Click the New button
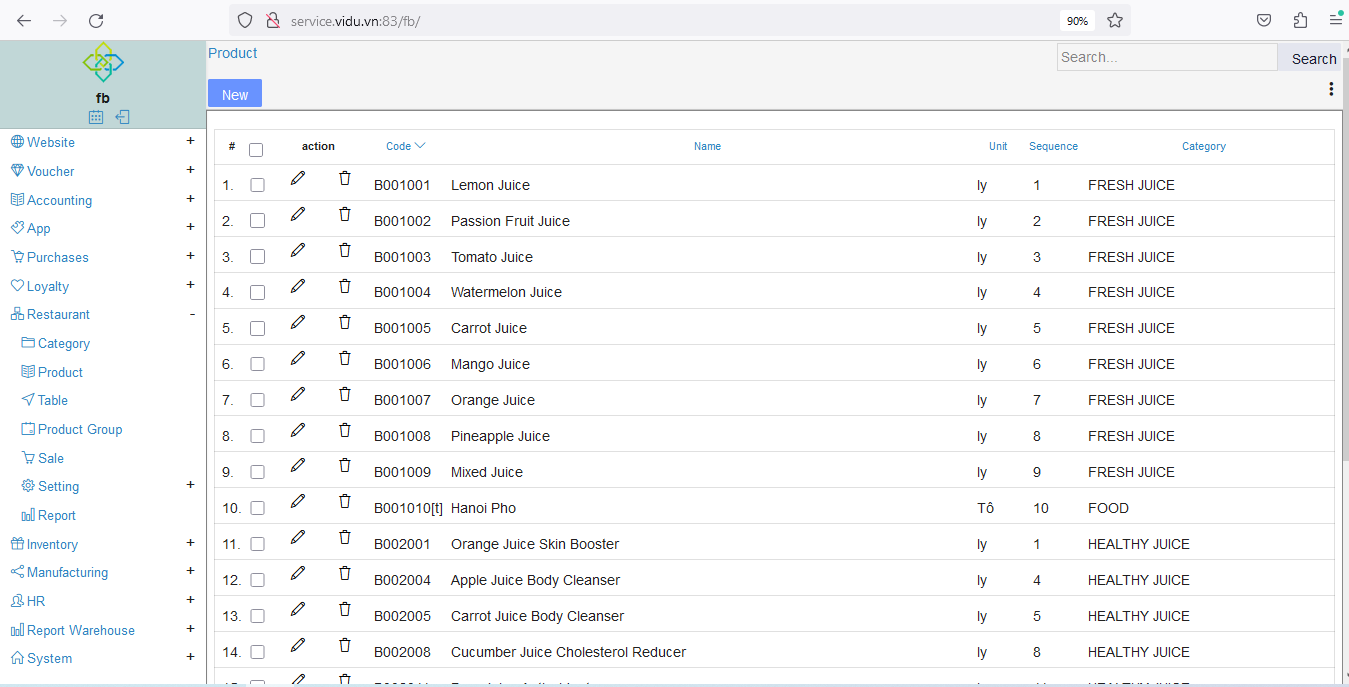This screenshot has height=687, width=1349. tap(235, 94)
